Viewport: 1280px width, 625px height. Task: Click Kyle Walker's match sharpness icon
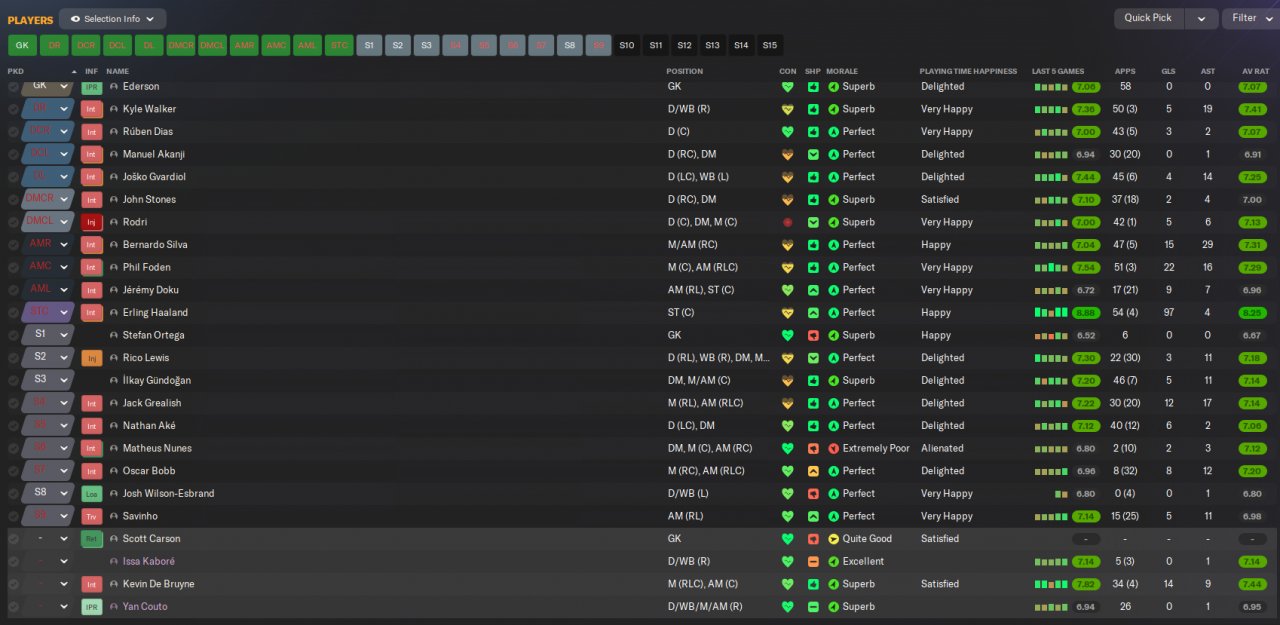click(813, 109)
